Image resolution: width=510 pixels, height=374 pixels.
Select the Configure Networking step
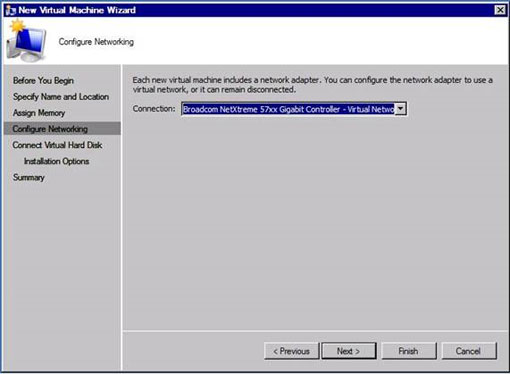pos(62,129)
